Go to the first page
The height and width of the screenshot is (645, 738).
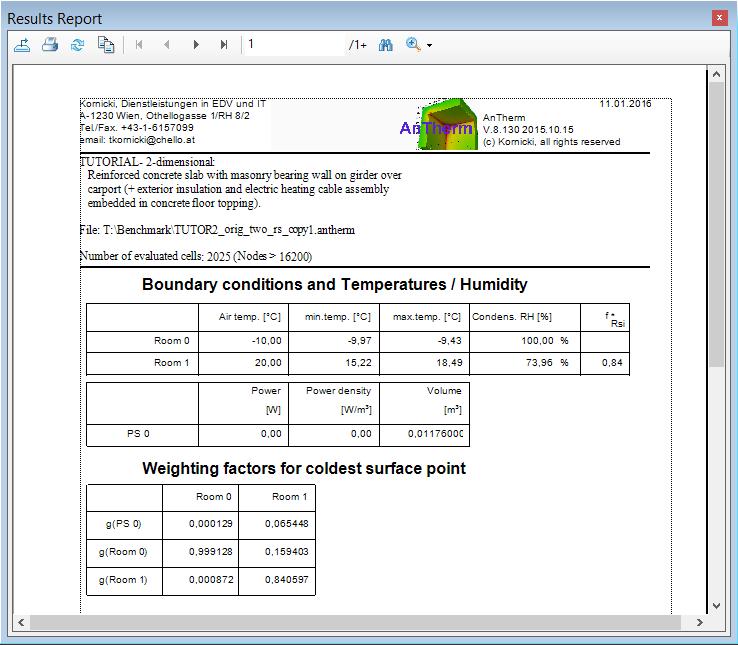pos(139,45)
